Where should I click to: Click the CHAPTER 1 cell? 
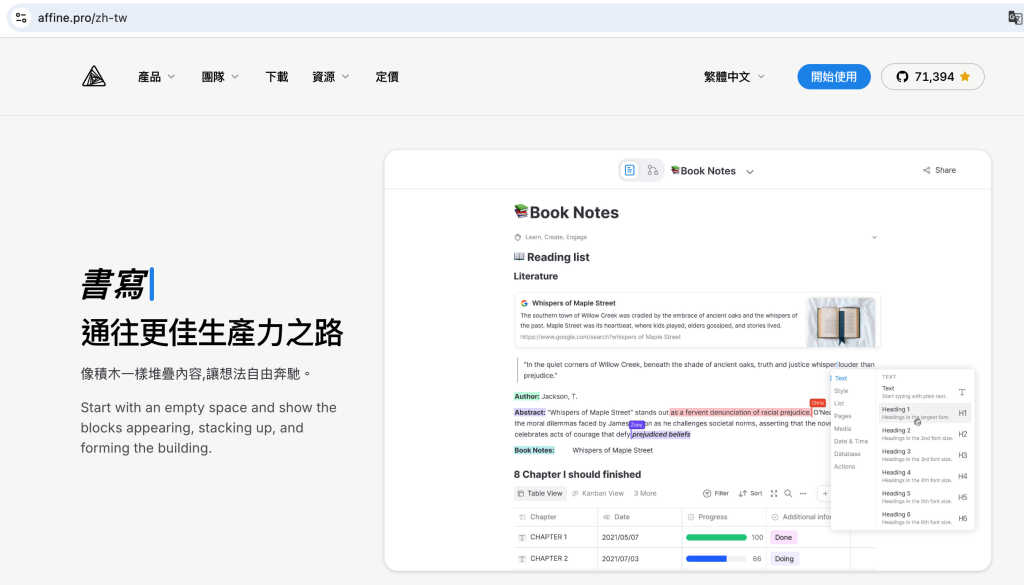click(x=556, y=537)
